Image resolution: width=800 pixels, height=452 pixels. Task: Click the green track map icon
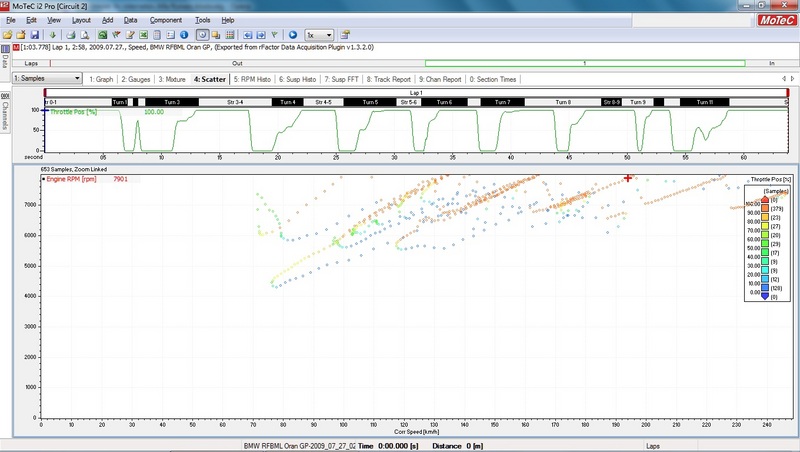103,35
